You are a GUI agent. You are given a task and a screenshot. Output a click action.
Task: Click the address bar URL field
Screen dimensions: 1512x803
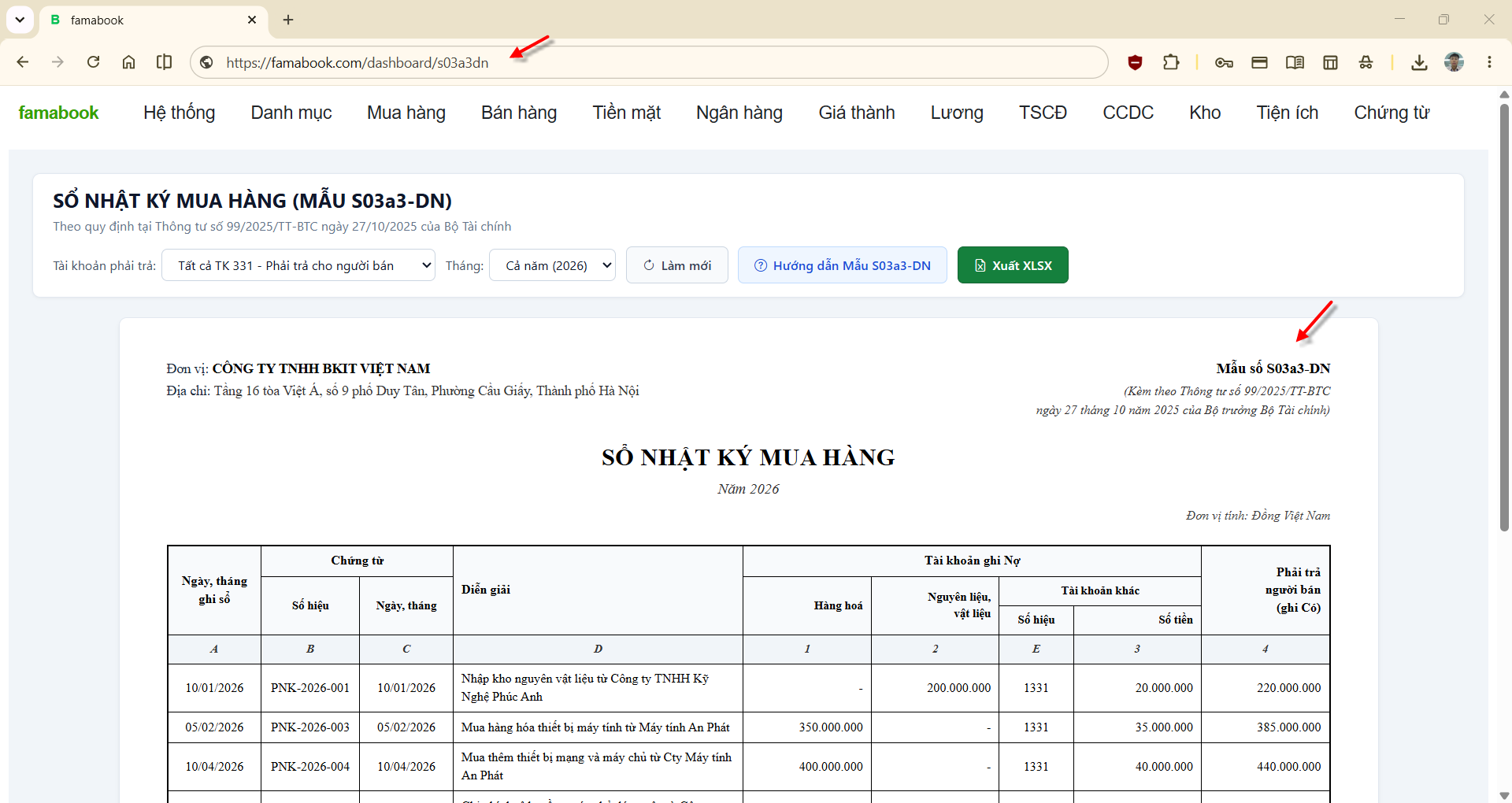649,62
